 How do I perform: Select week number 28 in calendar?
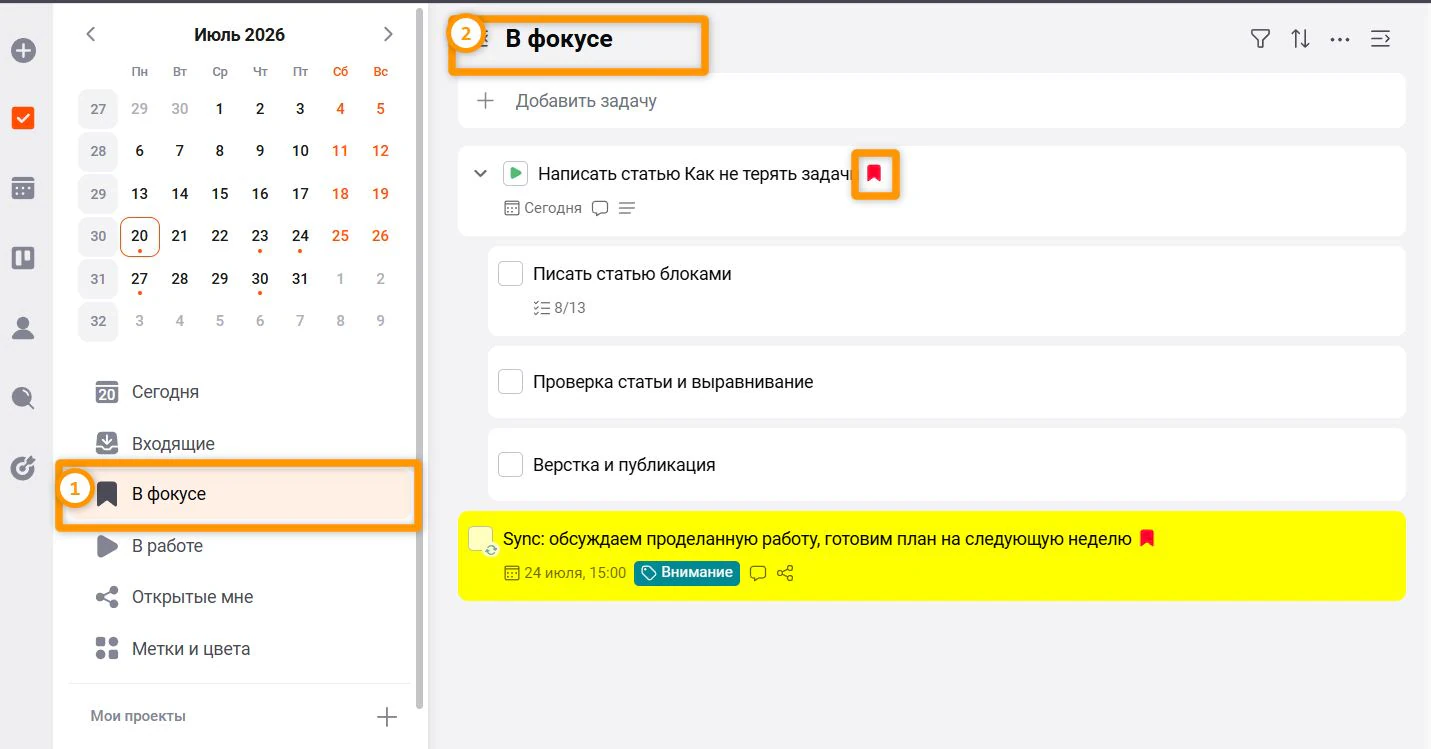tap(98, 151)
